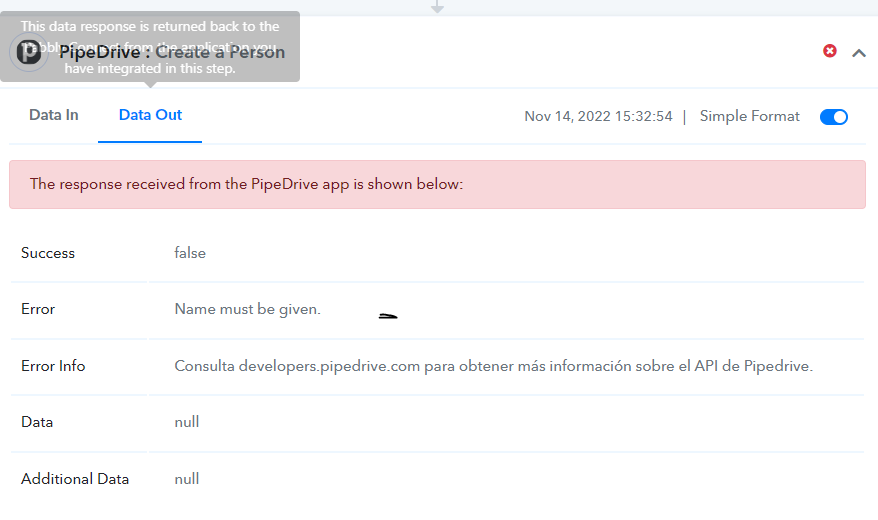Click the timestamp Nov 14, 2022 15:32:54

click(x=598, y=116)
